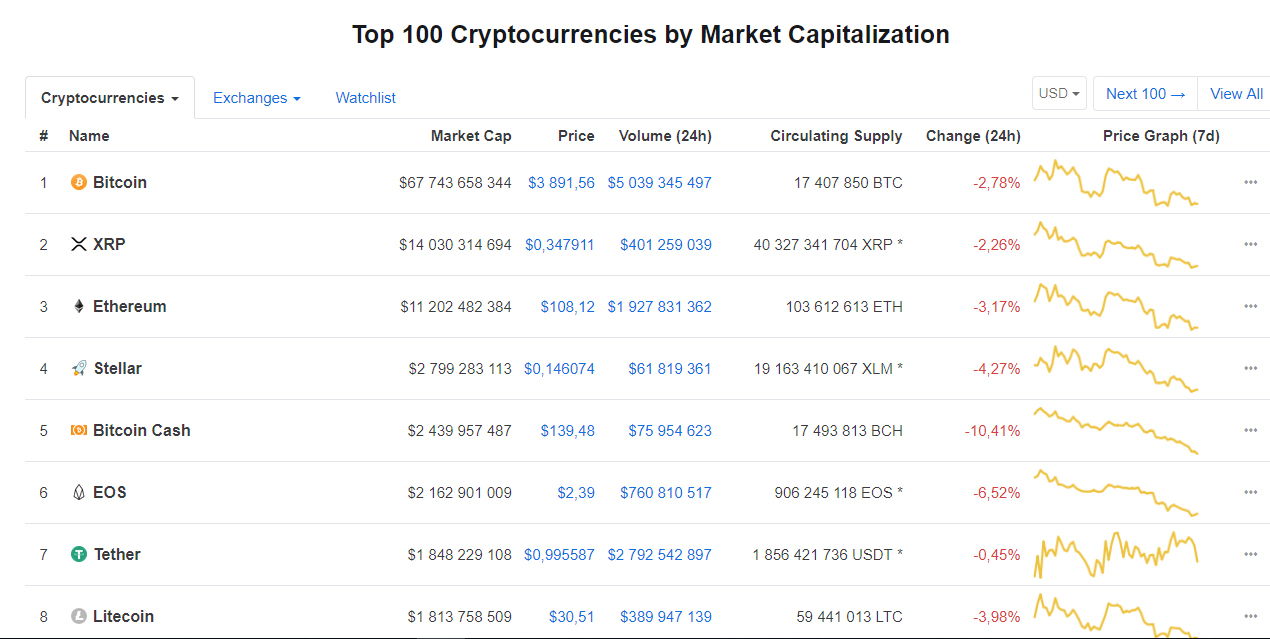Click the Tether 7-day price graph
The height and width of the screenshot is (639, 1270).
click(1116, 554)
